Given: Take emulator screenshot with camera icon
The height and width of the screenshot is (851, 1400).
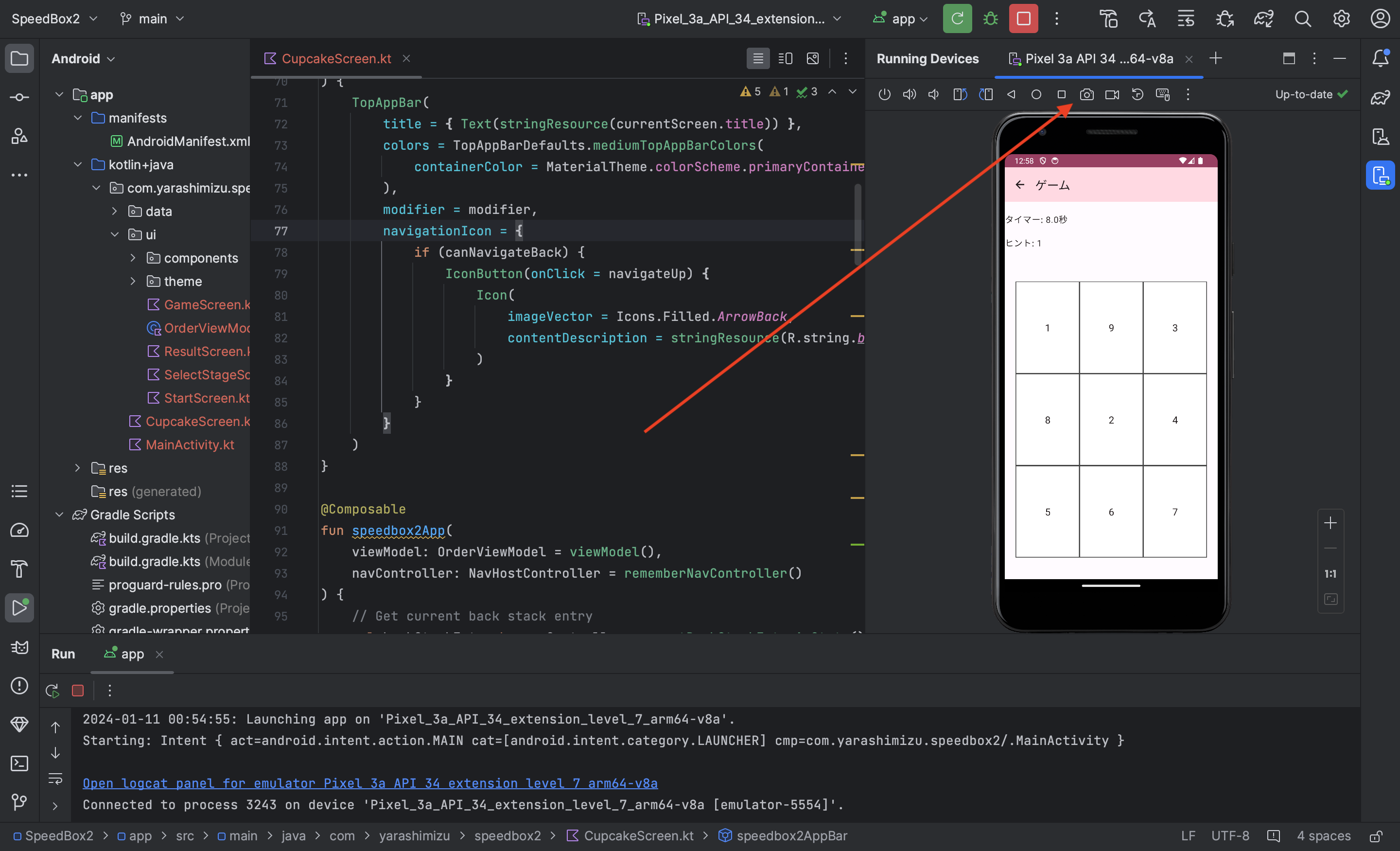Looking at the screenshot, I should point(1086,94).
